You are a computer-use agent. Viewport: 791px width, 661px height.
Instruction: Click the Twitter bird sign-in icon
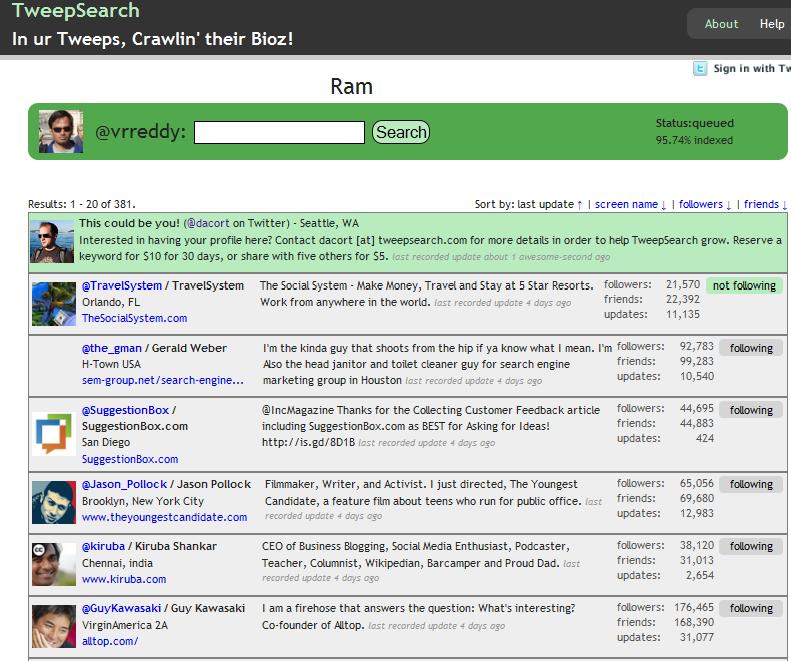[700, 68]
